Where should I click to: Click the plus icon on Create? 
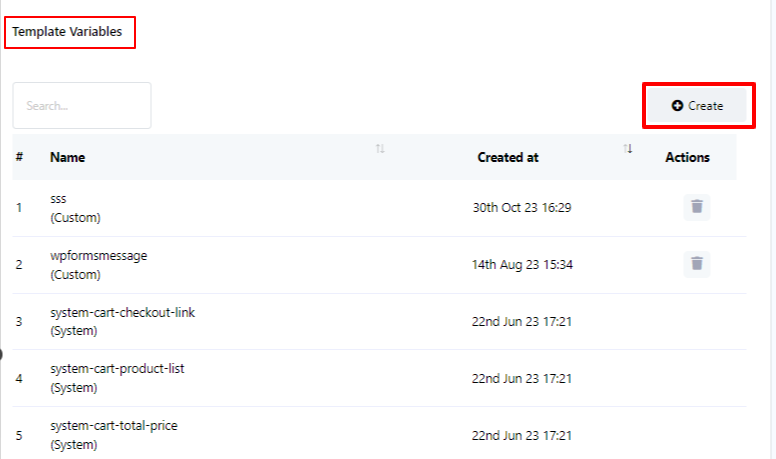tap(677, 105)
